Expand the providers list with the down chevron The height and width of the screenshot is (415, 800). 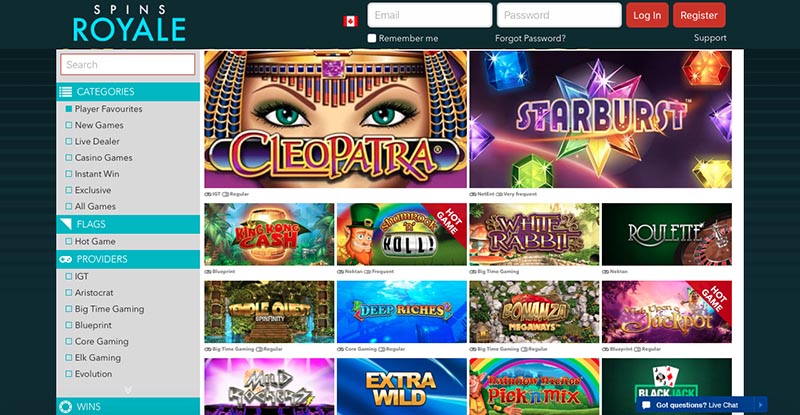click(x=128, y=390)
